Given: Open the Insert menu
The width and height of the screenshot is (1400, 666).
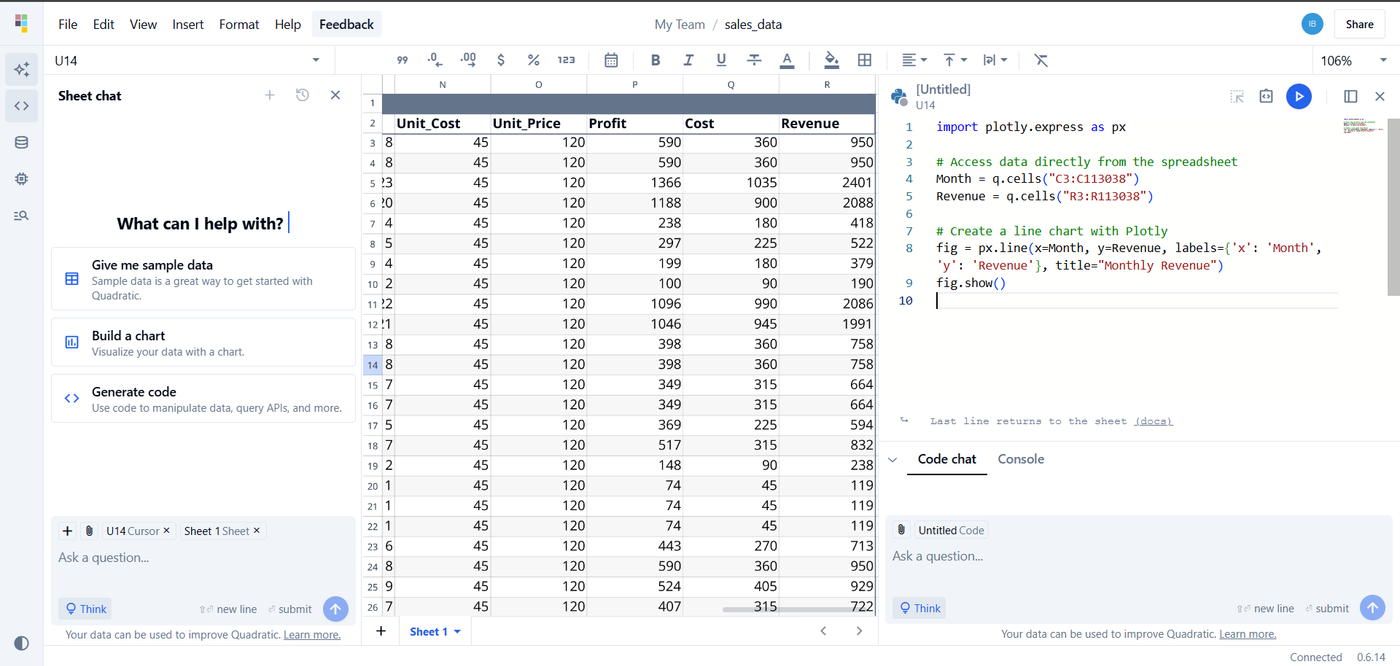Looking at the screenshot, I should (x=187, y=24).
